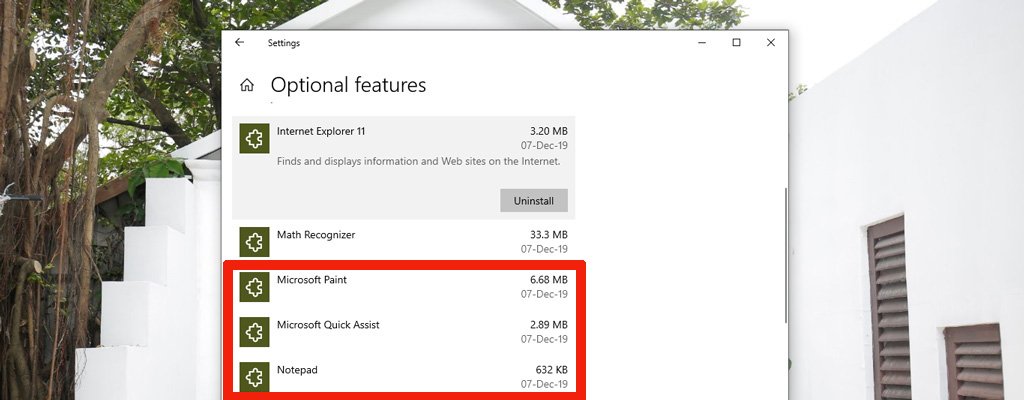Click the Notepad feature icon
This screenshot has height=400, width=1024.
click(255, 377)
